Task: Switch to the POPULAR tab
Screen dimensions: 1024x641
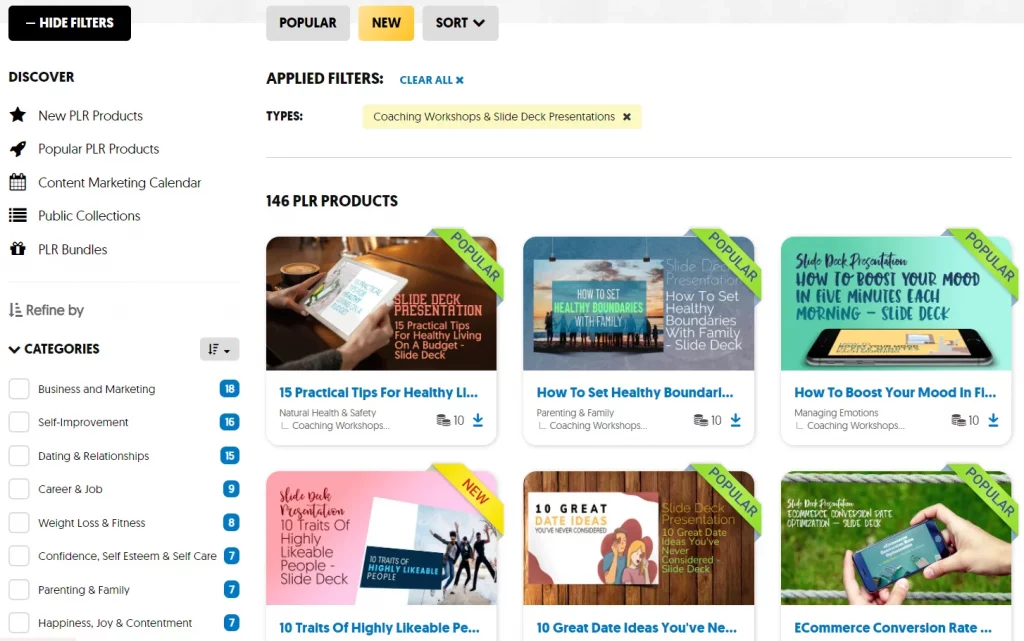Action: point(308,23)
